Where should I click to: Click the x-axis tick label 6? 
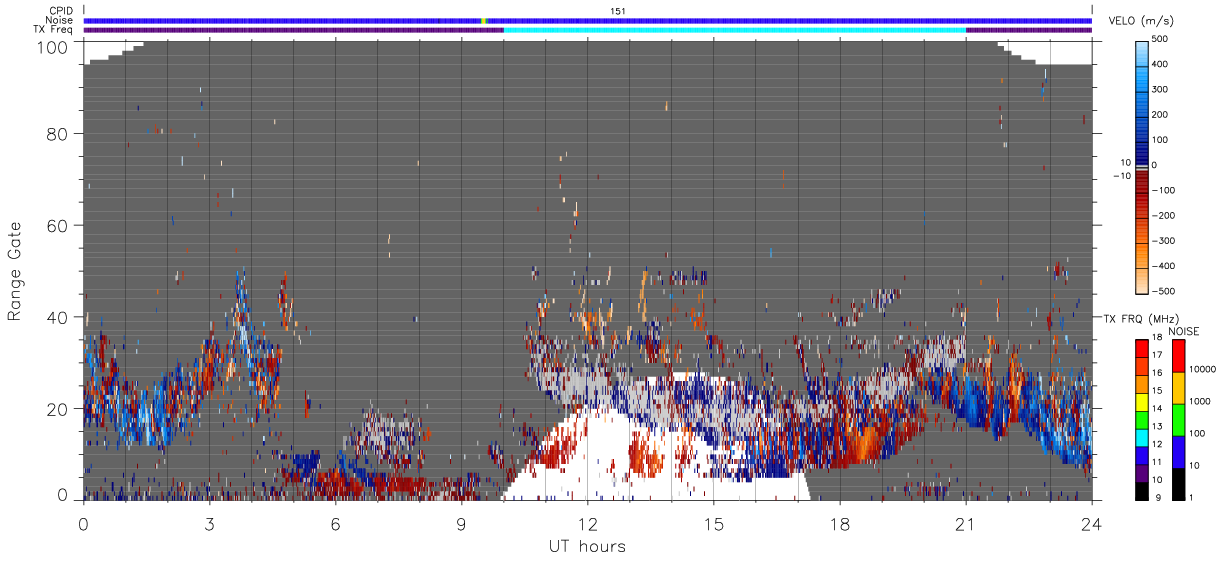click(x=335, y=524)
